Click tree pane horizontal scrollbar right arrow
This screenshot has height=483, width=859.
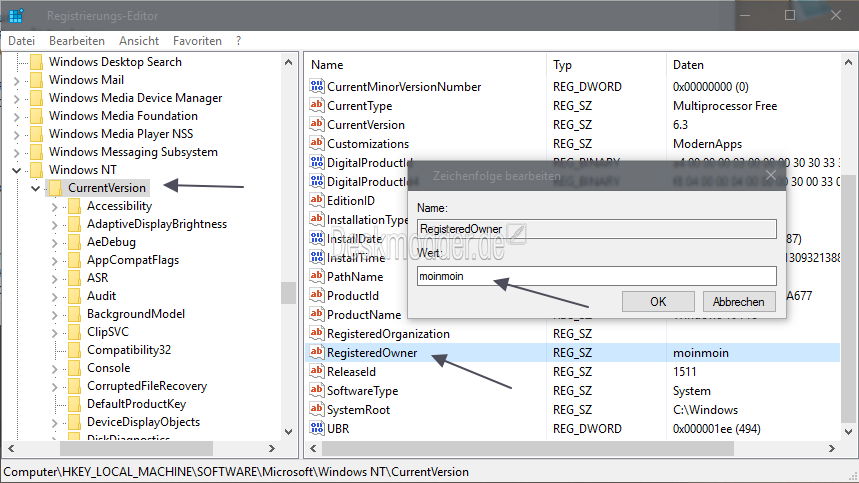[271, 448]
